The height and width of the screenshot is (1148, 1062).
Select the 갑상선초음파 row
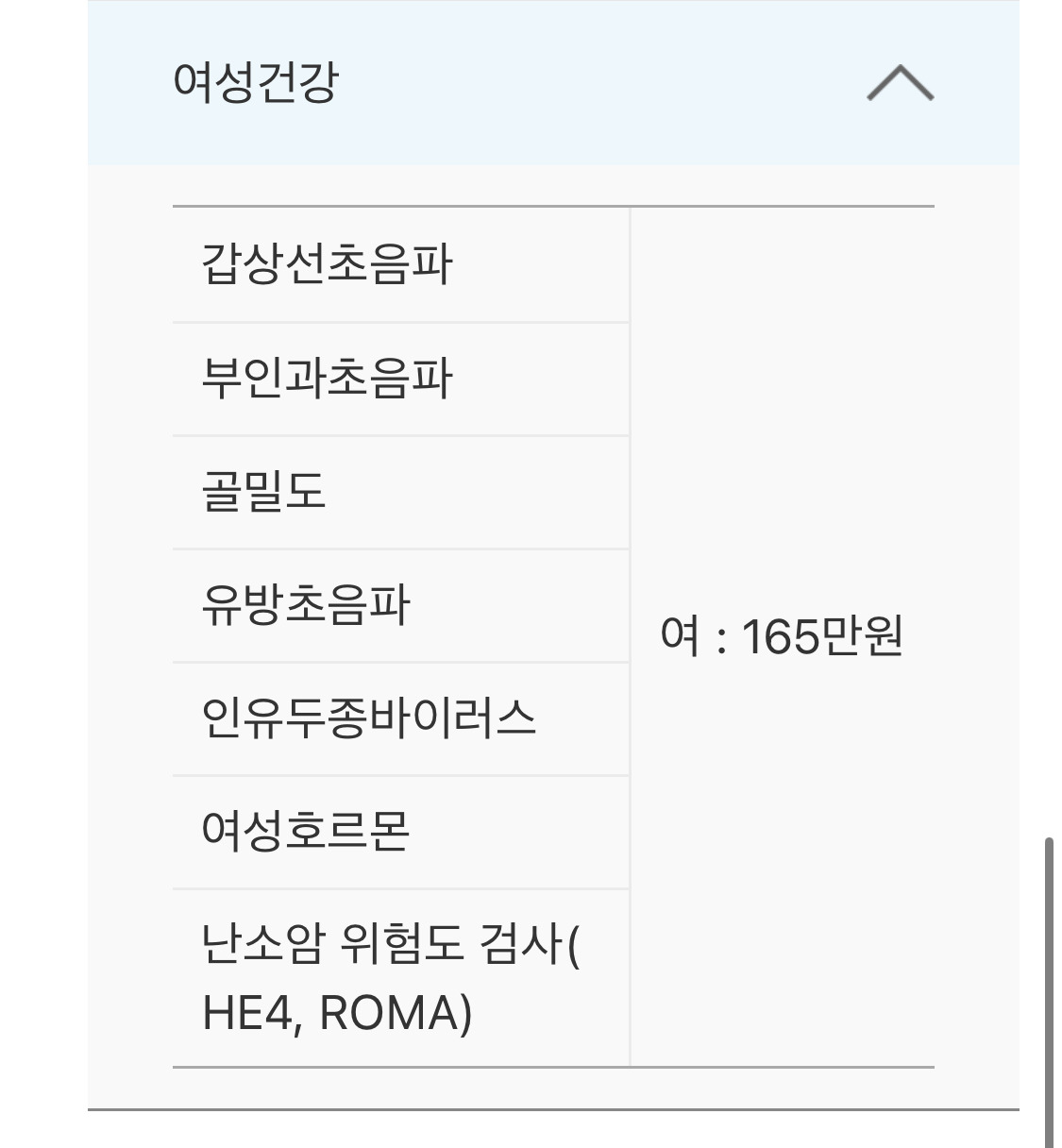point(327,264)
